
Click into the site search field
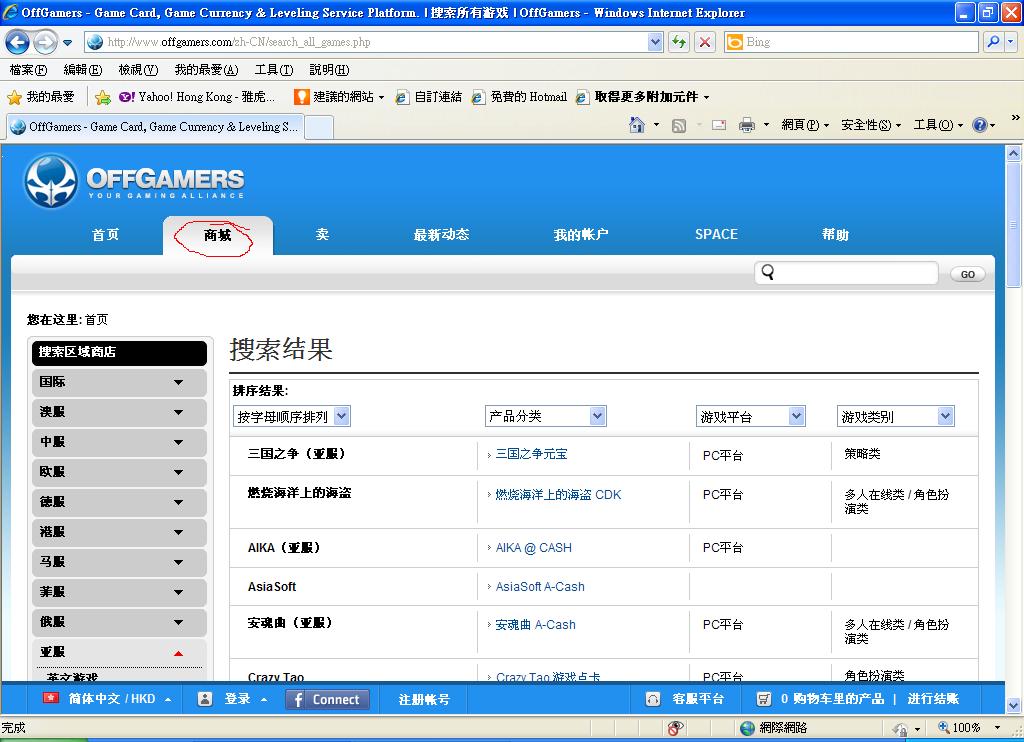pos(846,273)
